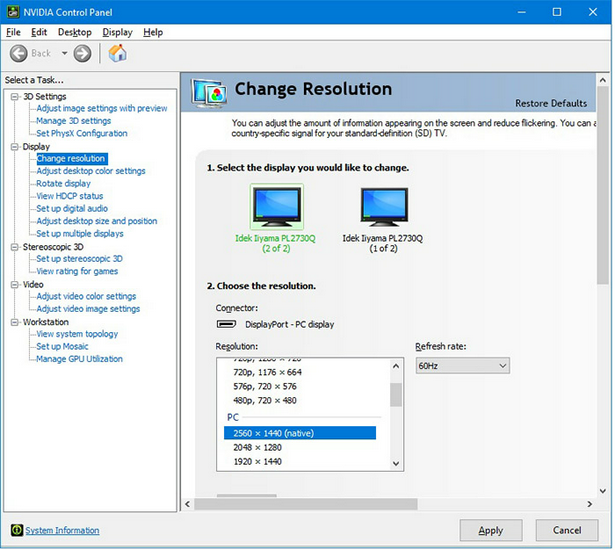Go to Home via house icon

click(x=117, y=53)
